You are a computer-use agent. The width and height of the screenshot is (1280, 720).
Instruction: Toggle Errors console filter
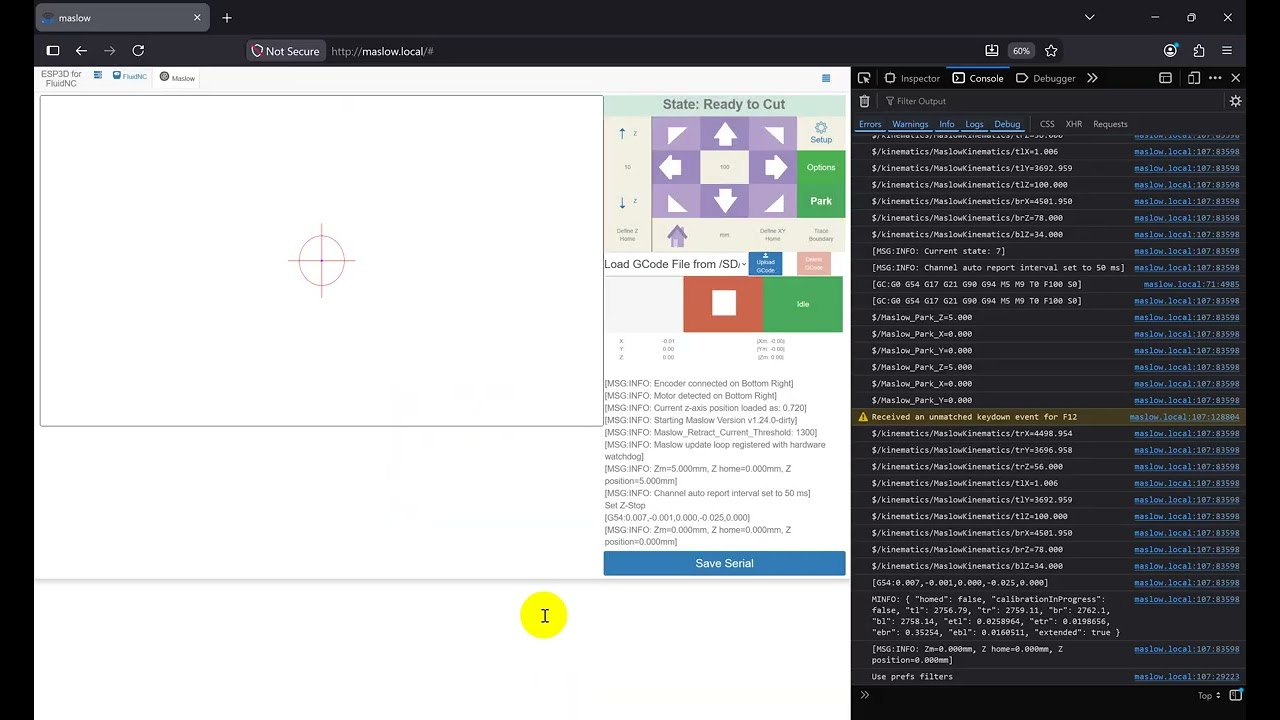(870, 124)
